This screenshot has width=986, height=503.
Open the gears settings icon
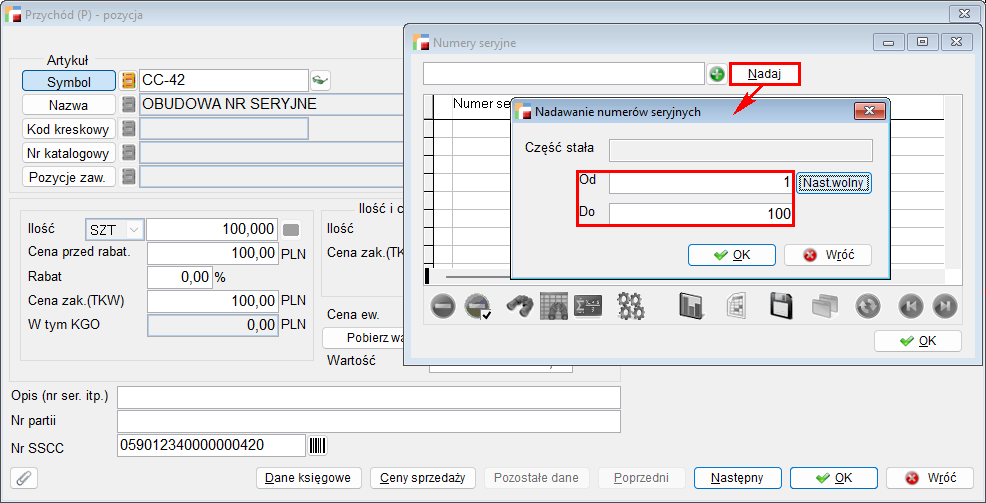tap(630, 306)
